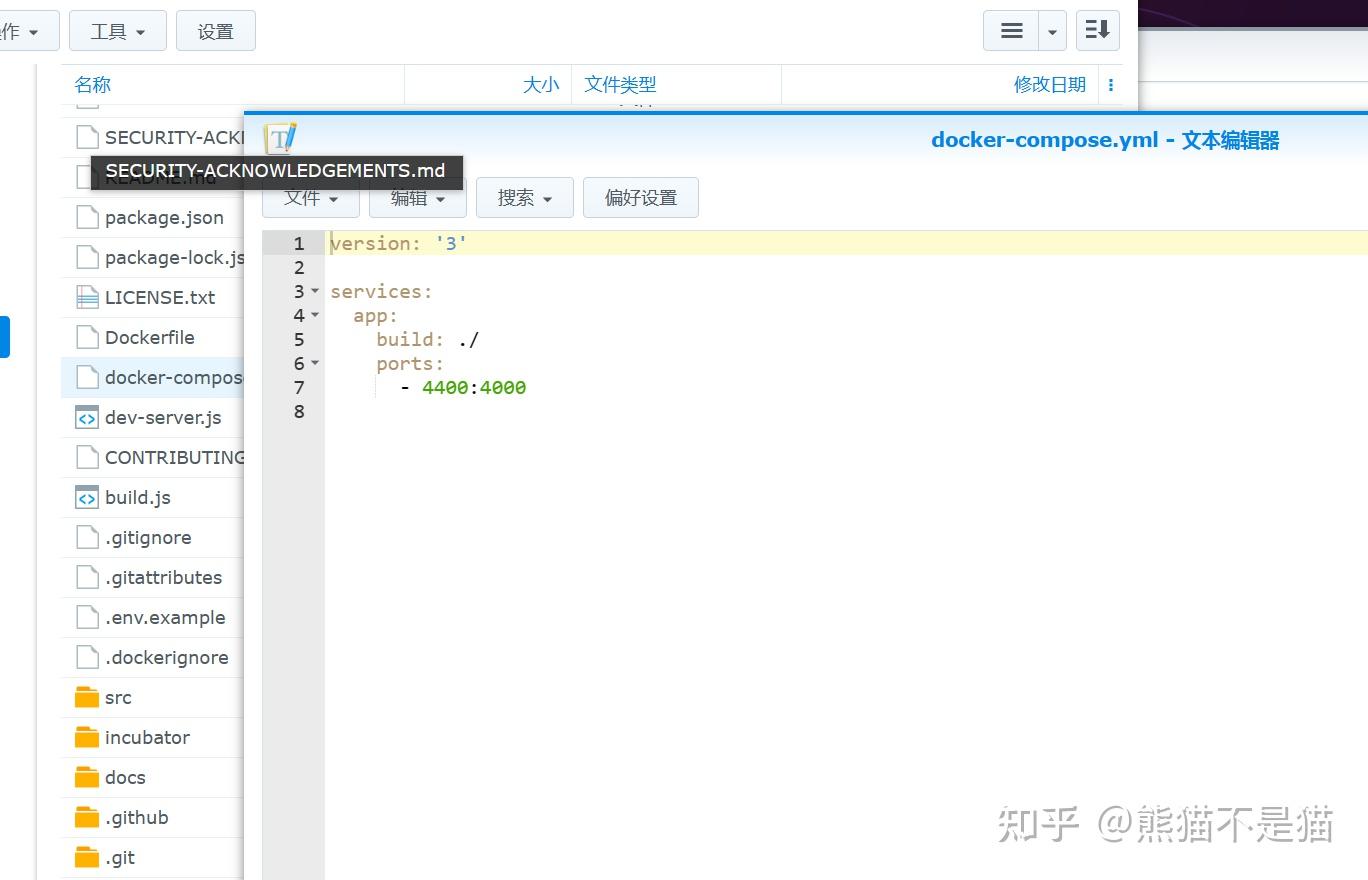Open the 搜索 menu in Text Editor
The image size is (1368, 880).
[x=524, y=197]
